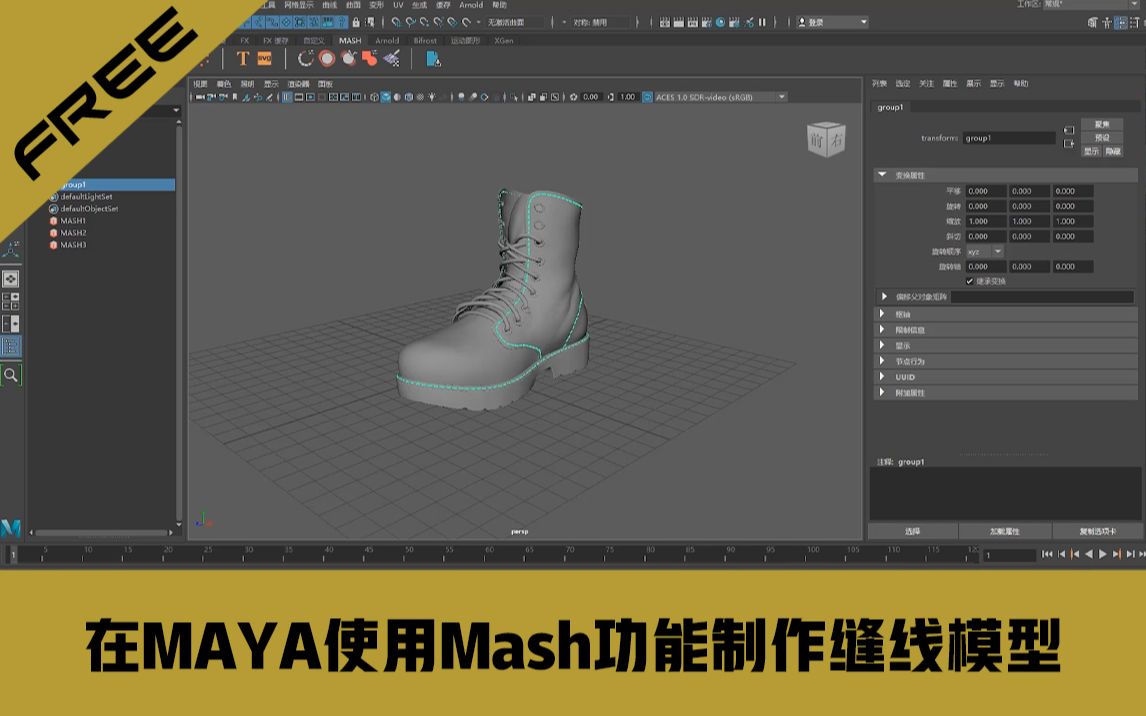Click the 预设 presets button in the Attribute Editor
The width and height of the screenshot is (1146, 716).
pos(1101,138)
